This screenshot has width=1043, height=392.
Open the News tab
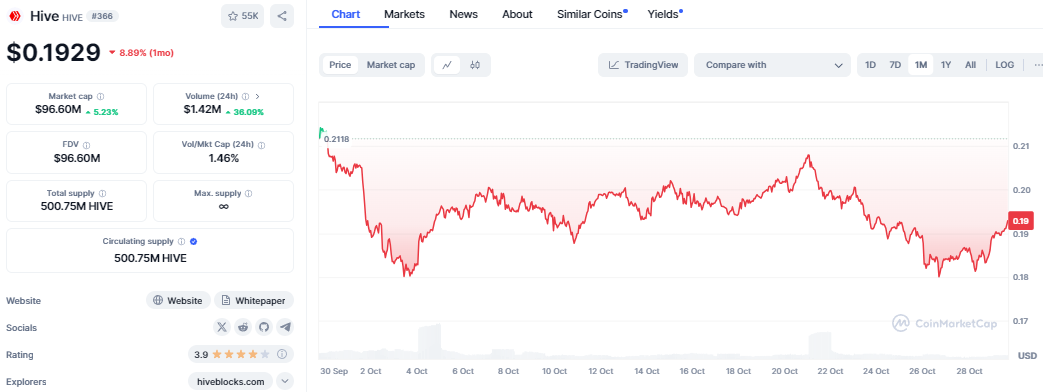(x=464, y=14)
